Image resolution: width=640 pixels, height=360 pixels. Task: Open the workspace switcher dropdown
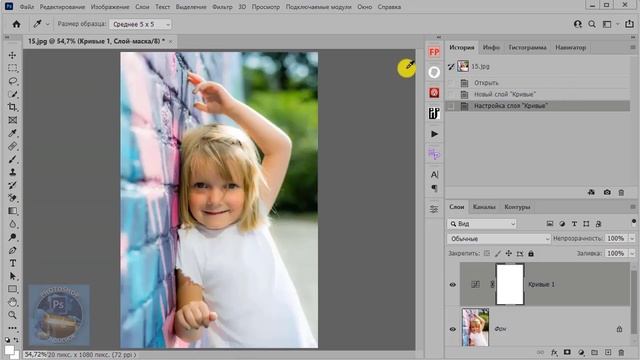tap(609, 24)
